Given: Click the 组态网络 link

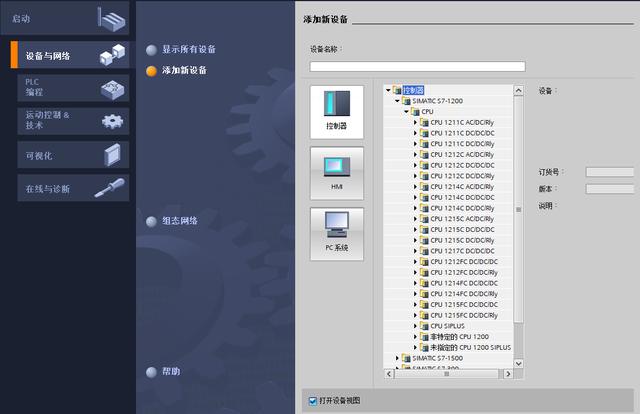Looking at the screenshot, I should tap(180, 221).
